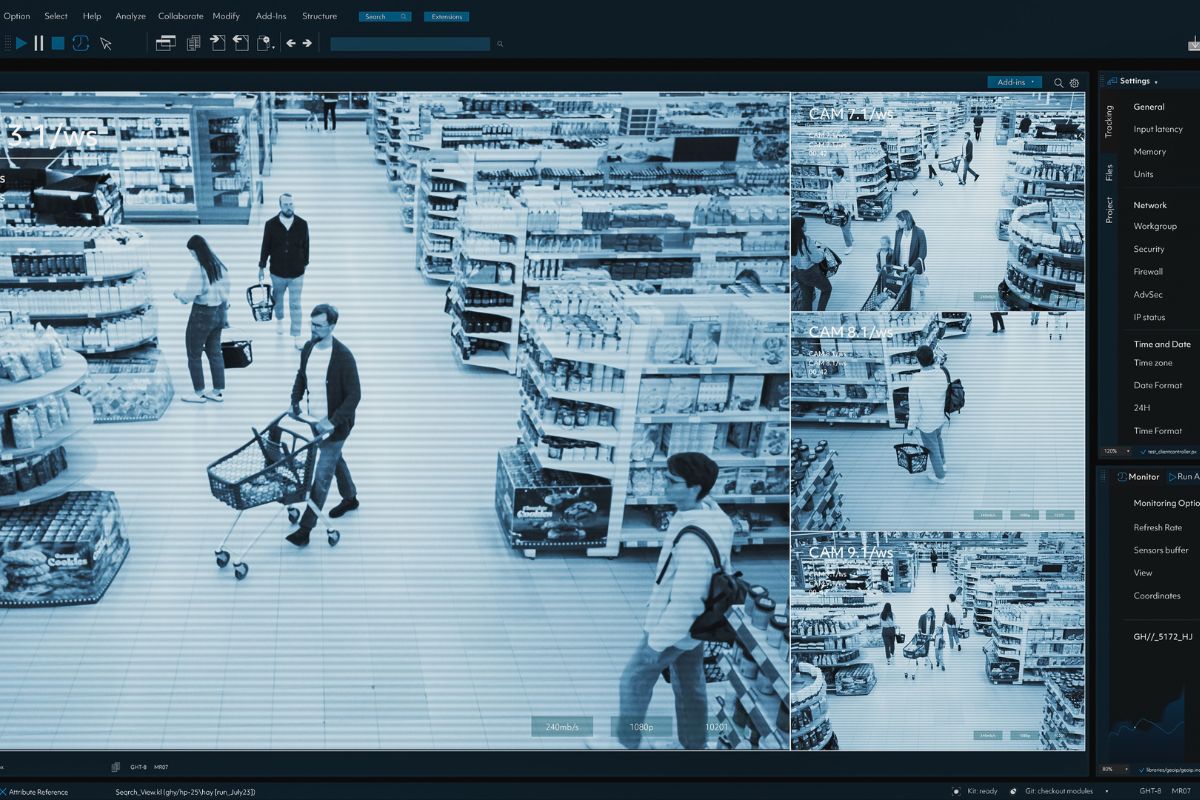Select the cursor pointer tool
This screenshot has width=1200, height=800.
[105, 42]
